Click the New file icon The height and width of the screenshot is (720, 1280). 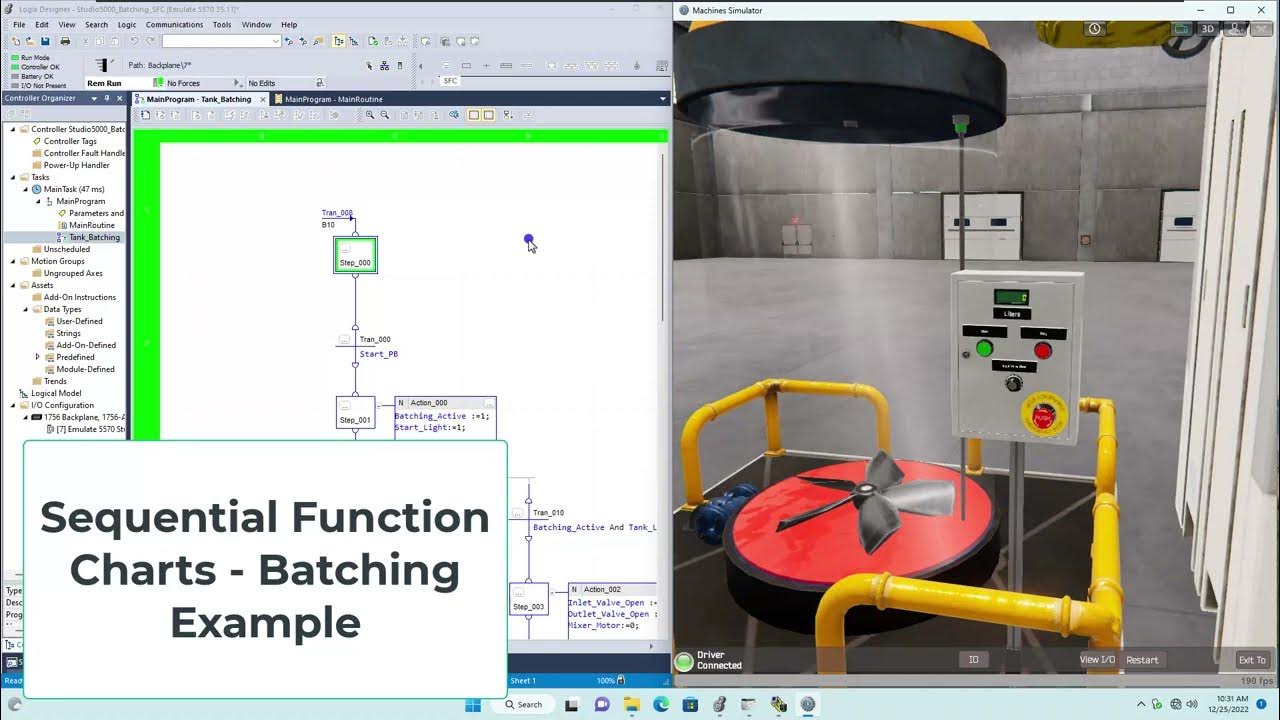coord(16,41)
